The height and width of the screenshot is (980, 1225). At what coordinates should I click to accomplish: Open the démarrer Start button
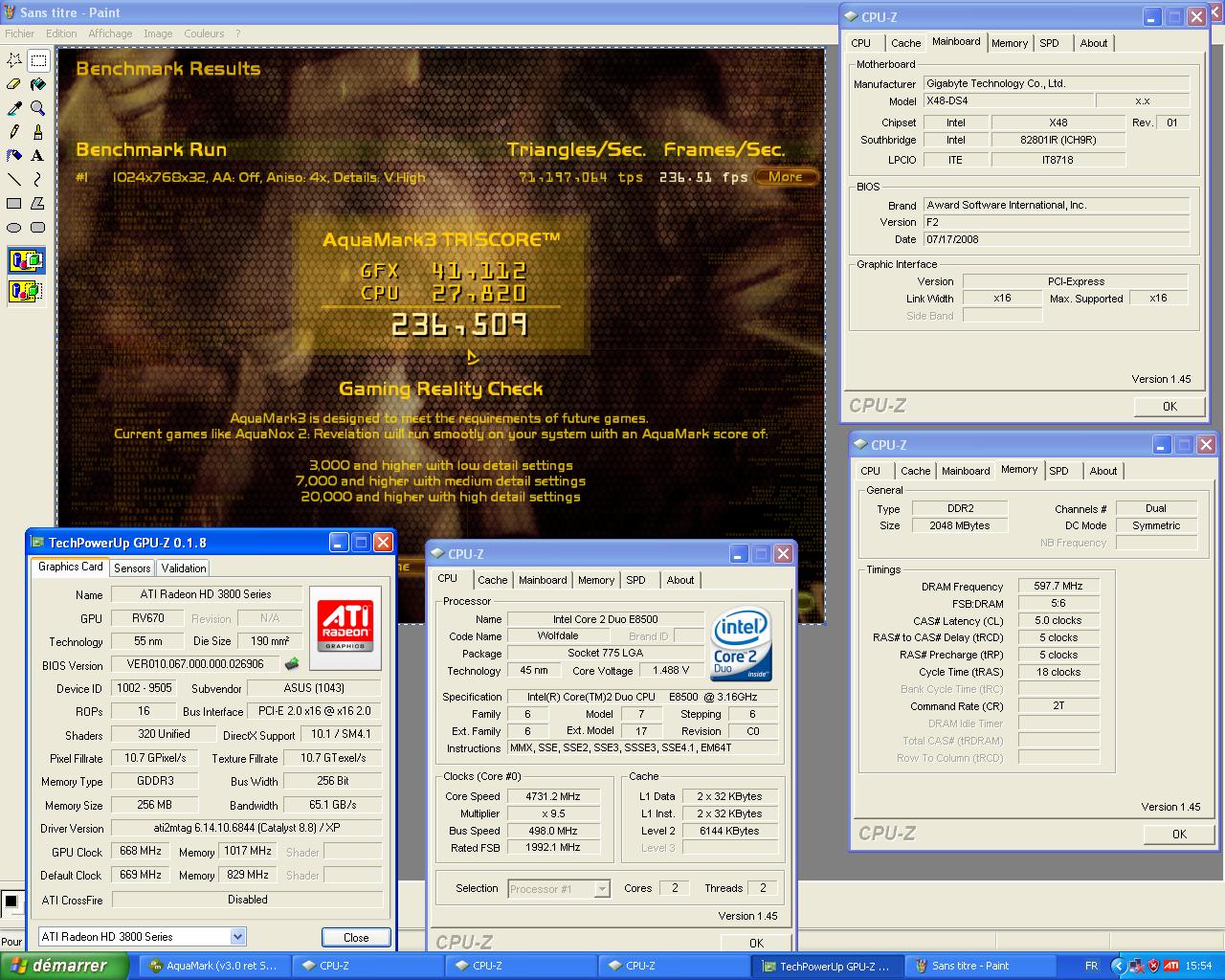coord(64,966)
